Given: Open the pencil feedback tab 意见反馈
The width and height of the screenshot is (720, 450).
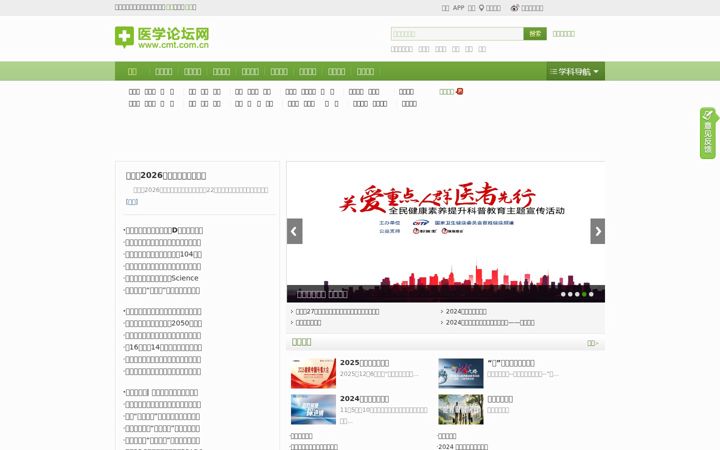Looking at the screenshot, I should click(708, 133).
